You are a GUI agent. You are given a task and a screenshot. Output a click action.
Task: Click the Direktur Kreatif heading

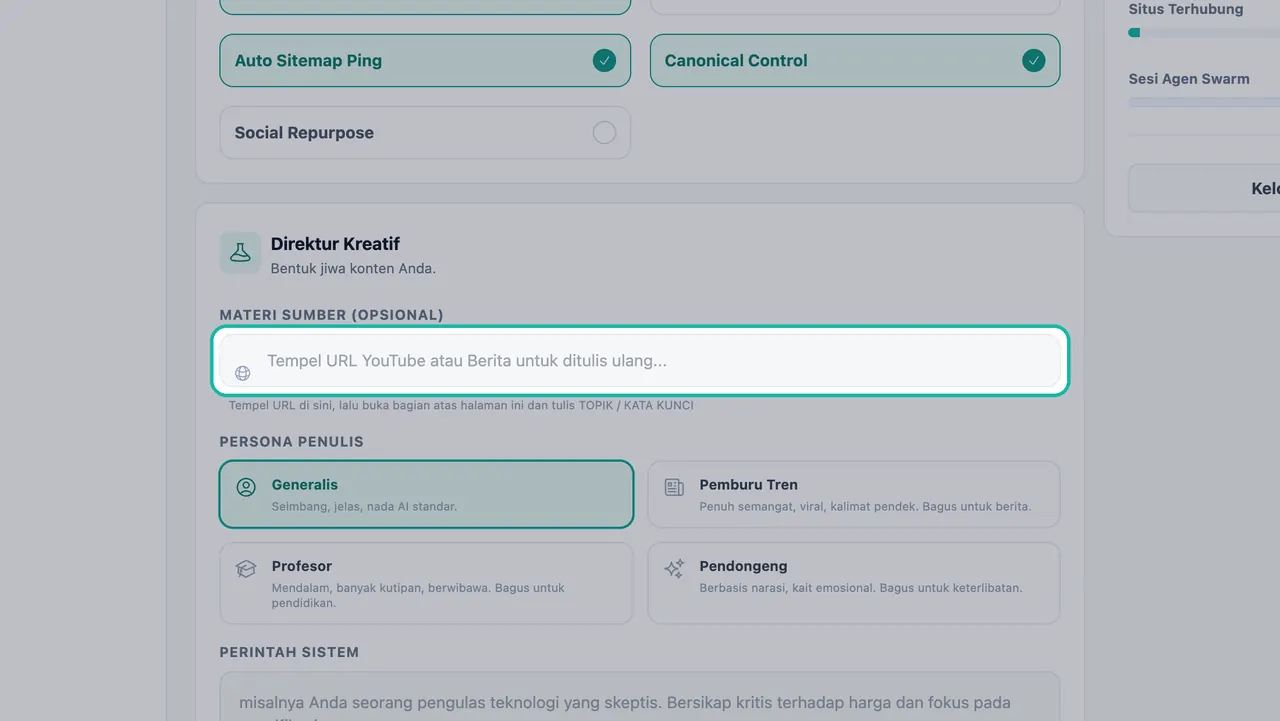coord(335,244)
